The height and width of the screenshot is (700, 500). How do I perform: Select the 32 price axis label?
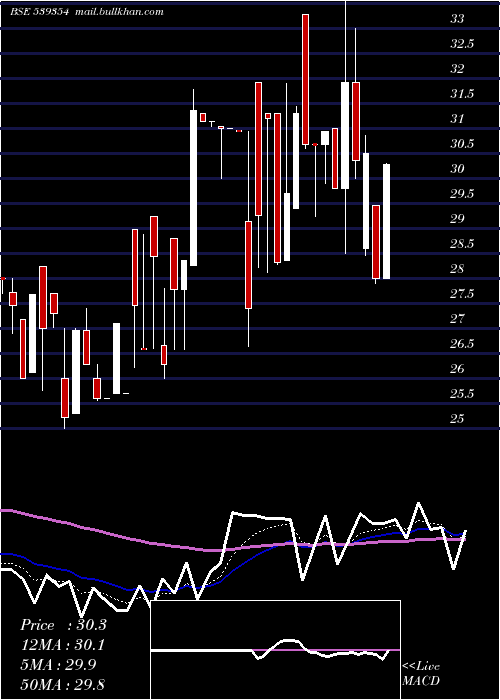coord(458,69)
